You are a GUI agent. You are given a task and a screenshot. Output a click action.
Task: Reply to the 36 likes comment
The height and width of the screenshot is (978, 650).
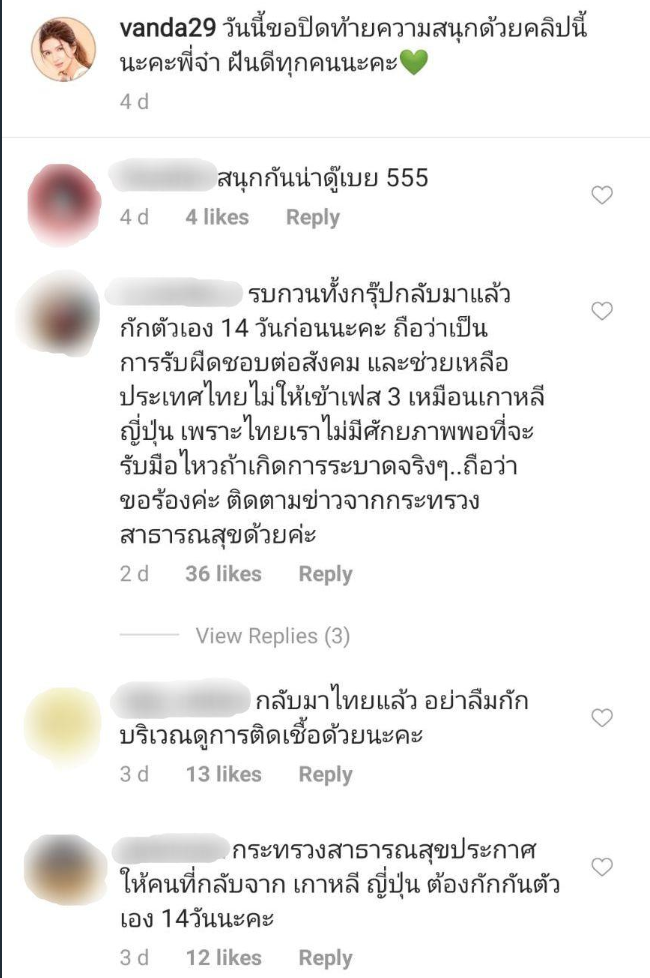point(325,574)
